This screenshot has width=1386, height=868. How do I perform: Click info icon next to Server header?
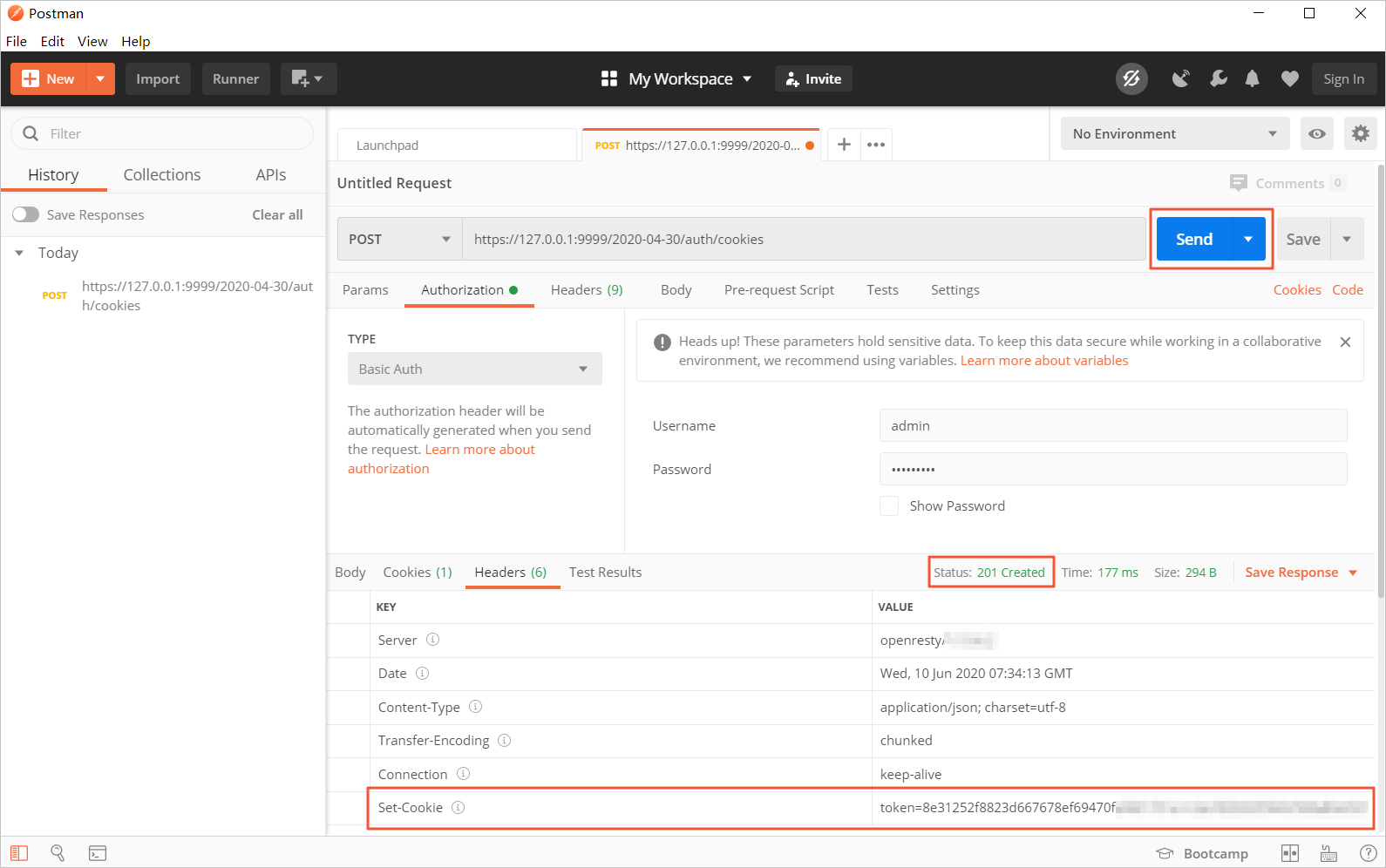coord(432,640)
